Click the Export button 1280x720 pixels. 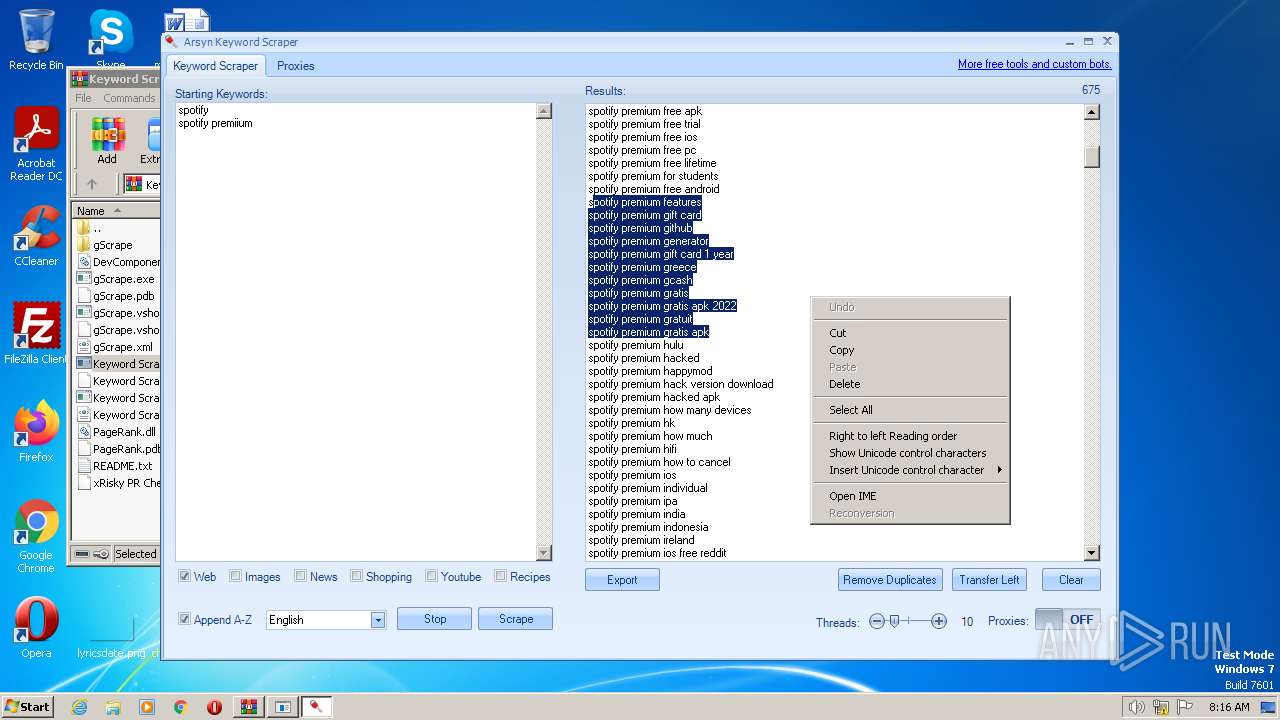click(x=622, y=580)
